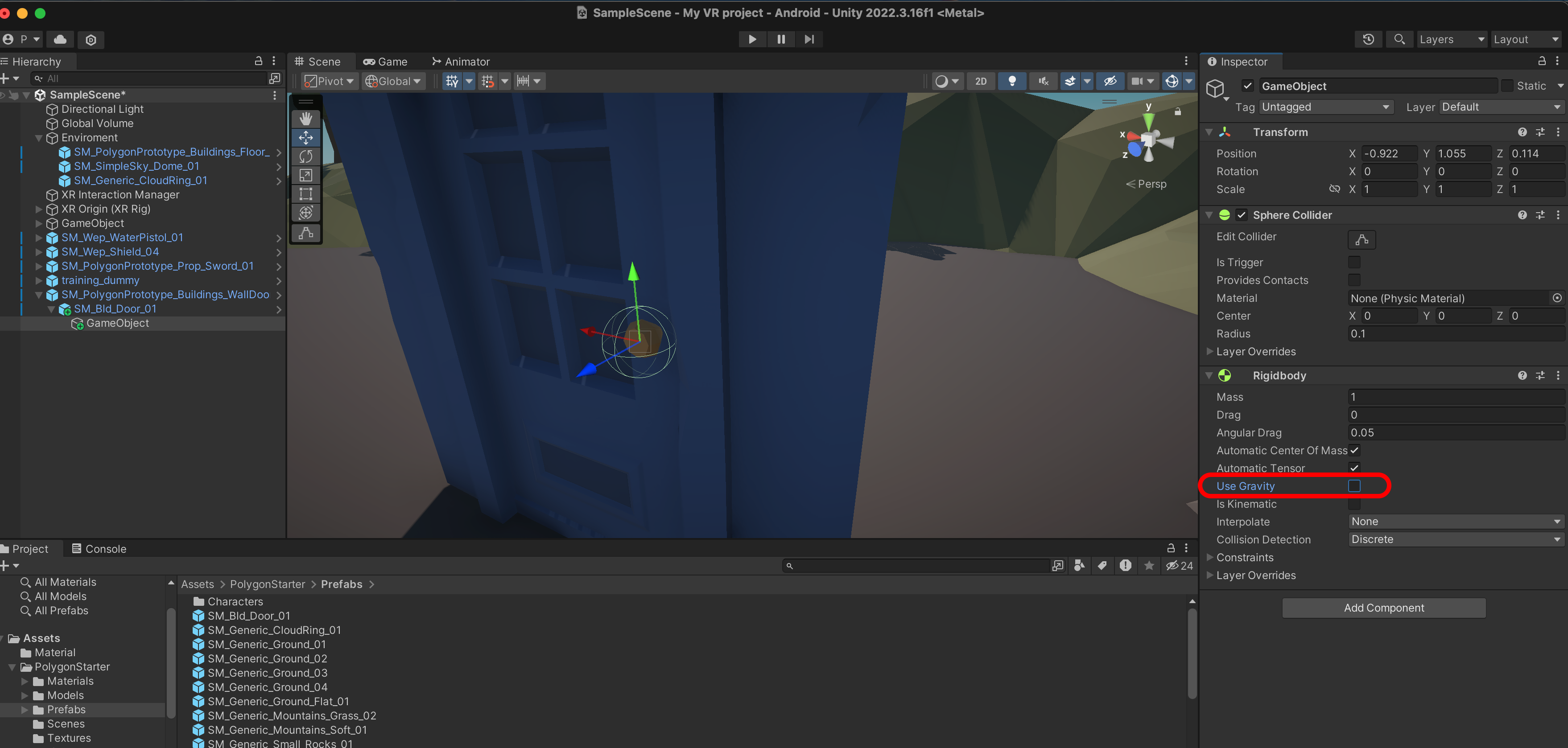This screenshot has width=1568, height=748.
Task: Open Undo History clock icon
Action: point(1368,40)
